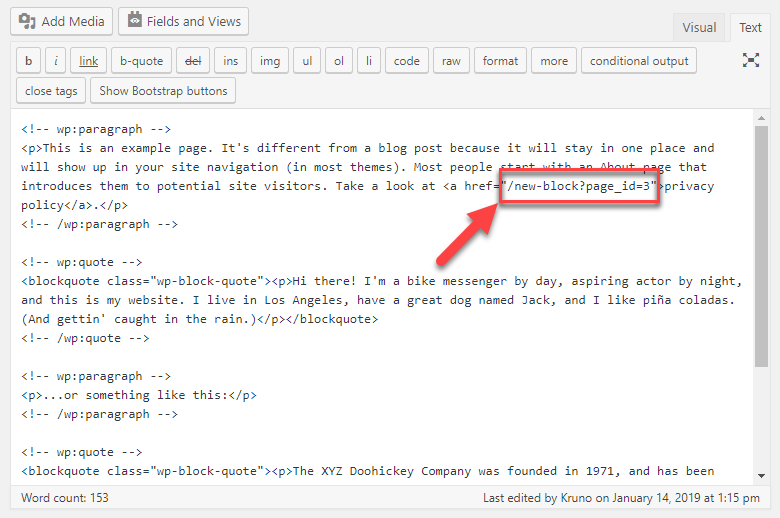Click the raw quicktag button
780x518 pixels.
[451, 61]
